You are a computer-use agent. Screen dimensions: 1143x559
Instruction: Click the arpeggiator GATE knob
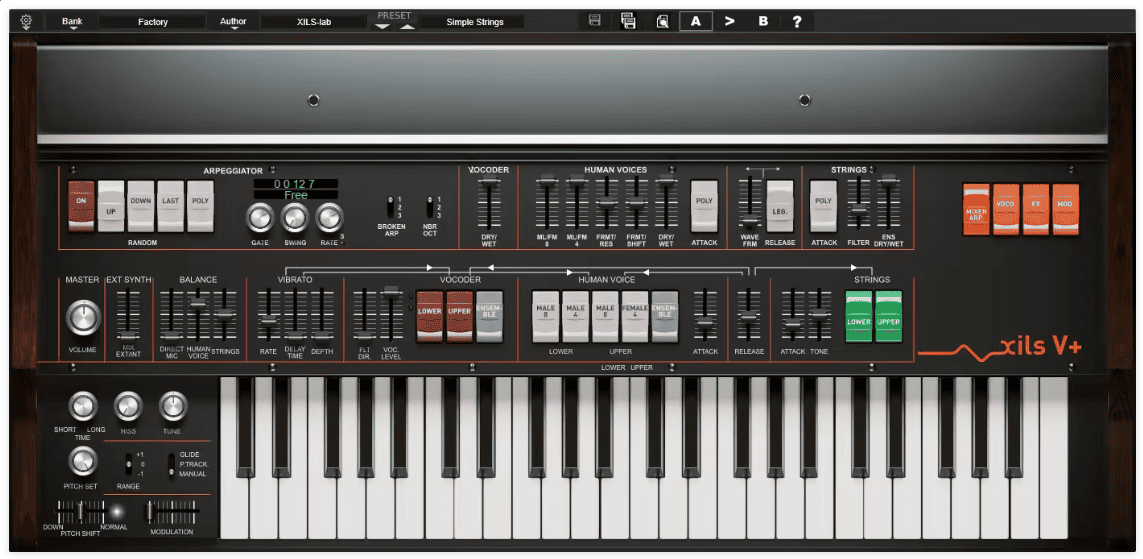tap(260, 217)
